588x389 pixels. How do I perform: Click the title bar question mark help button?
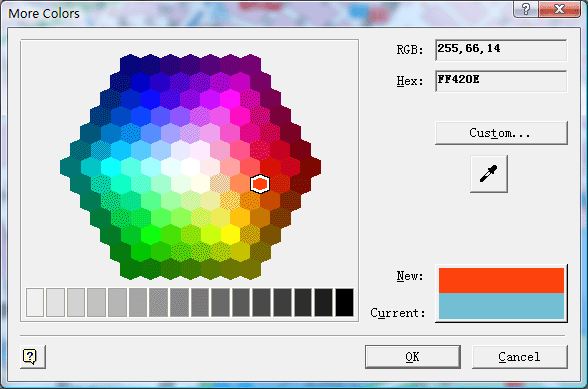[x=526, y=9]
